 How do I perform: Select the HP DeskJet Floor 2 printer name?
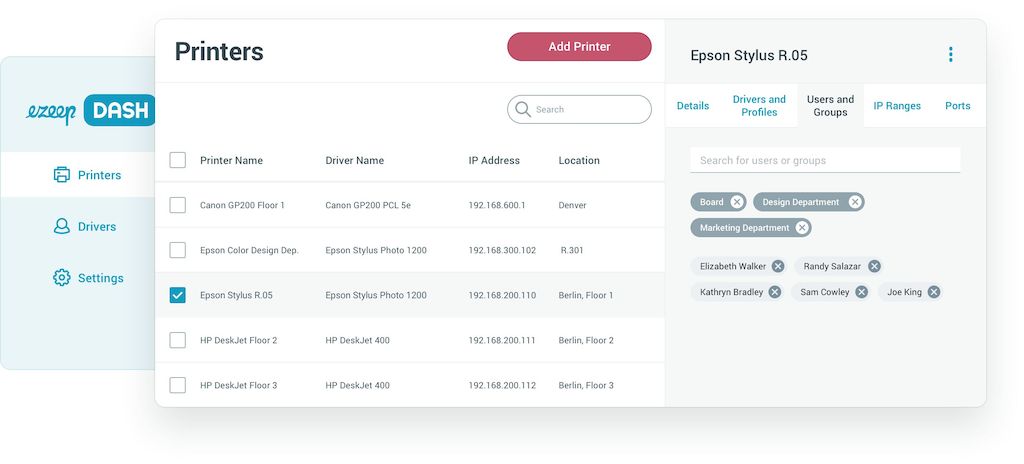click(238, 340)
